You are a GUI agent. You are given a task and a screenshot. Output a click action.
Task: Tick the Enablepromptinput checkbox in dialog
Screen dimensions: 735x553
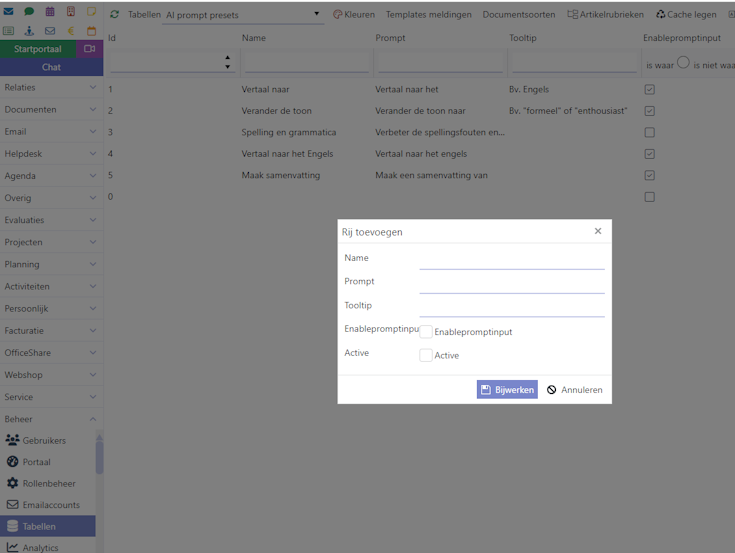[426, 332]
